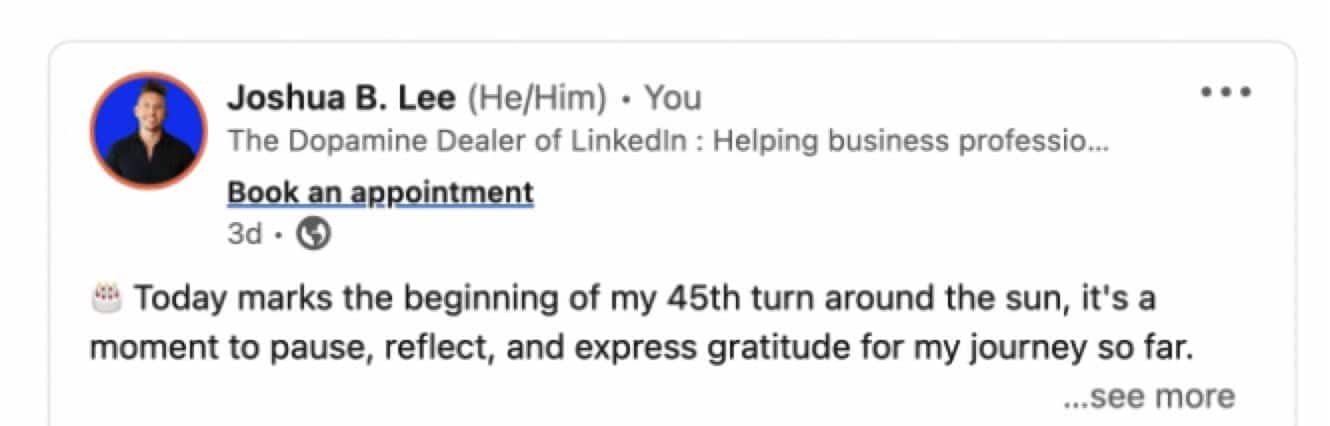Click the word "LinkedIn" in the headline

(629, 141)
